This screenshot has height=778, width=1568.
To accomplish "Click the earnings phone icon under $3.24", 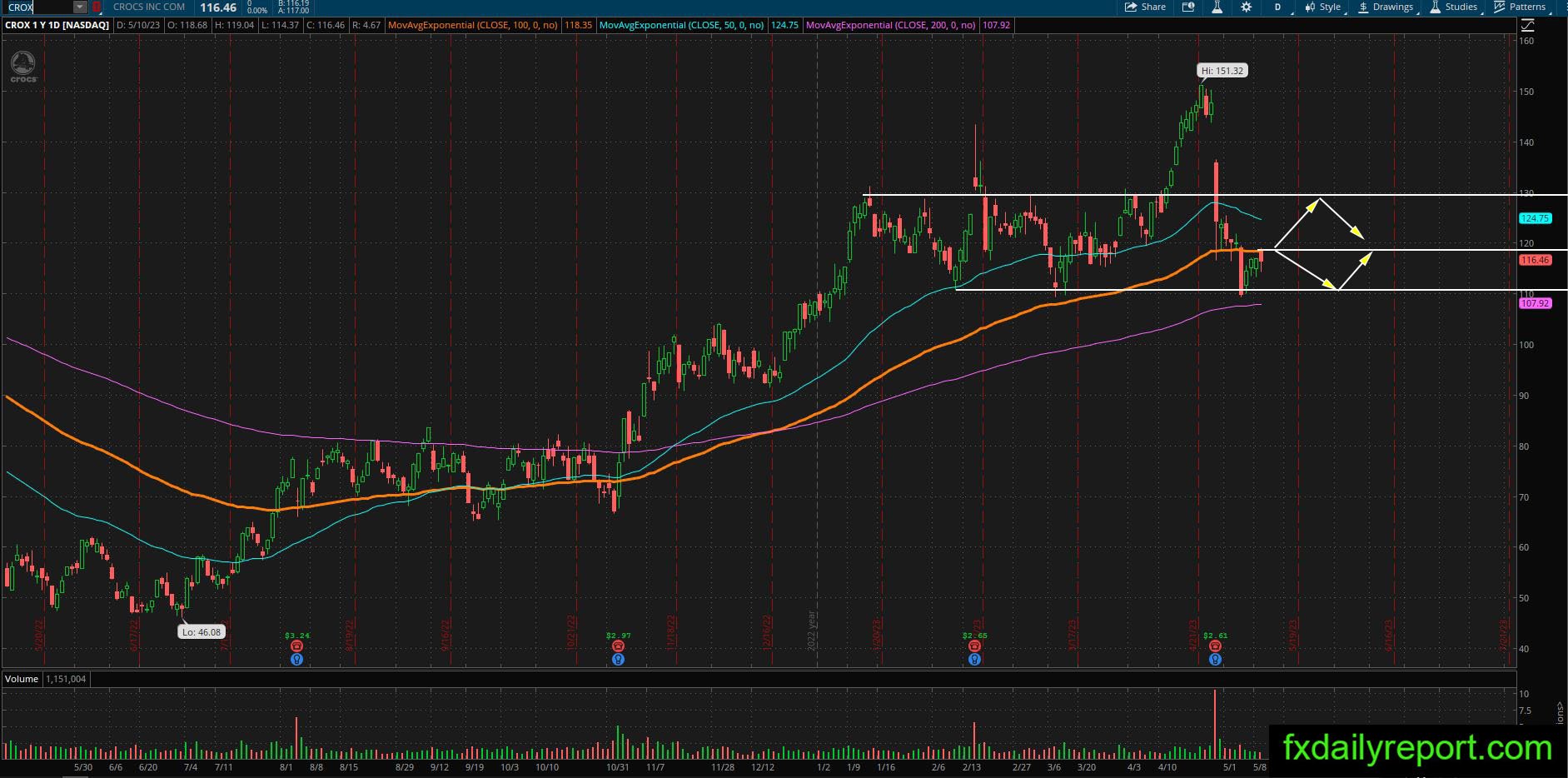I will (296, 646).
